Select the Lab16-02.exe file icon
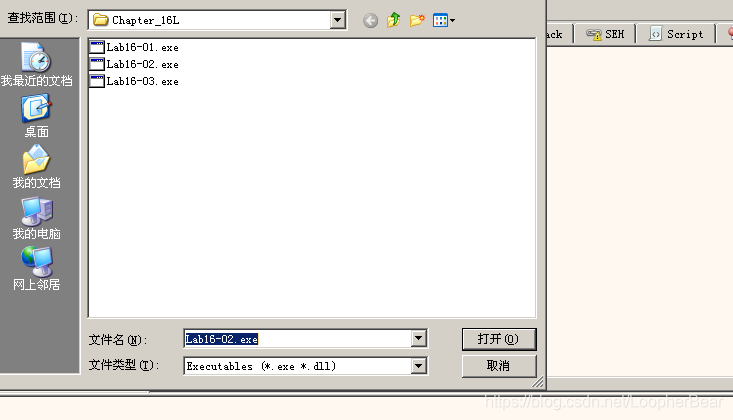This screenshot has width=733, height=420. (x=97, y=64)
